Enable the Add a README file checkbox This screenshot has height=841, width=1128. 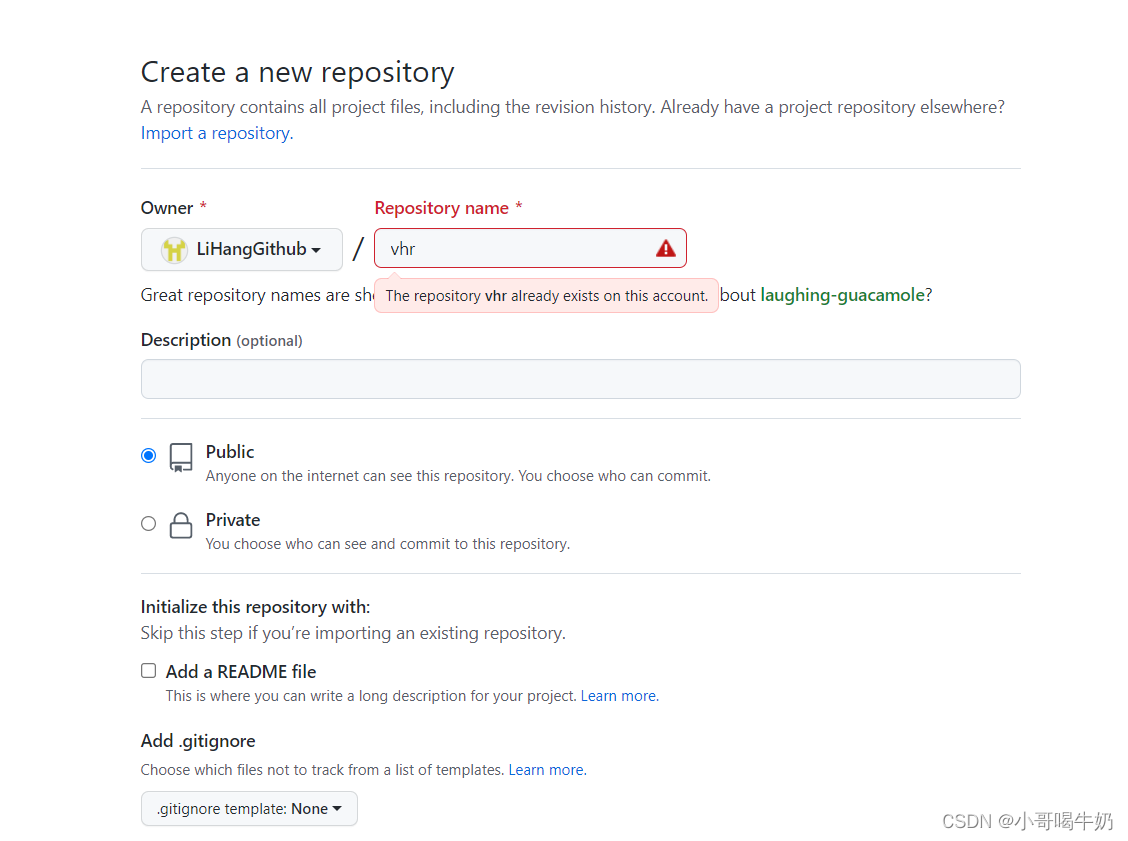click(149, 671)
